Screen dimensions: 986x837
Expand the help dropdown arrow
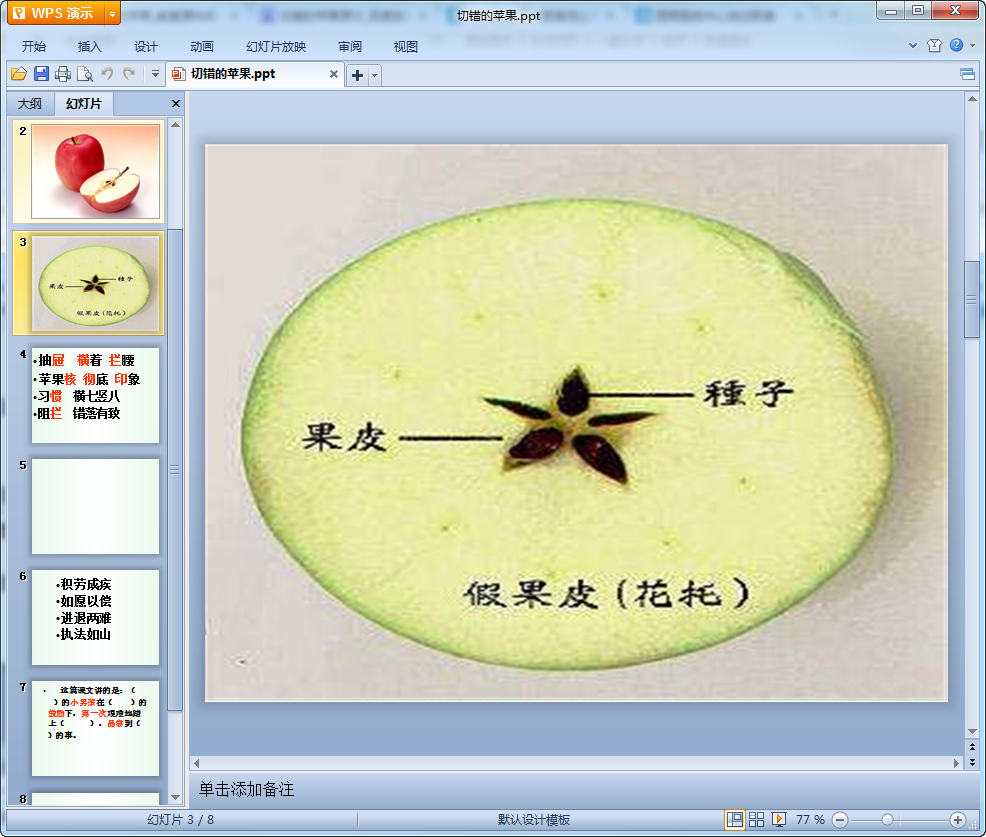click(x=972, y=45)
